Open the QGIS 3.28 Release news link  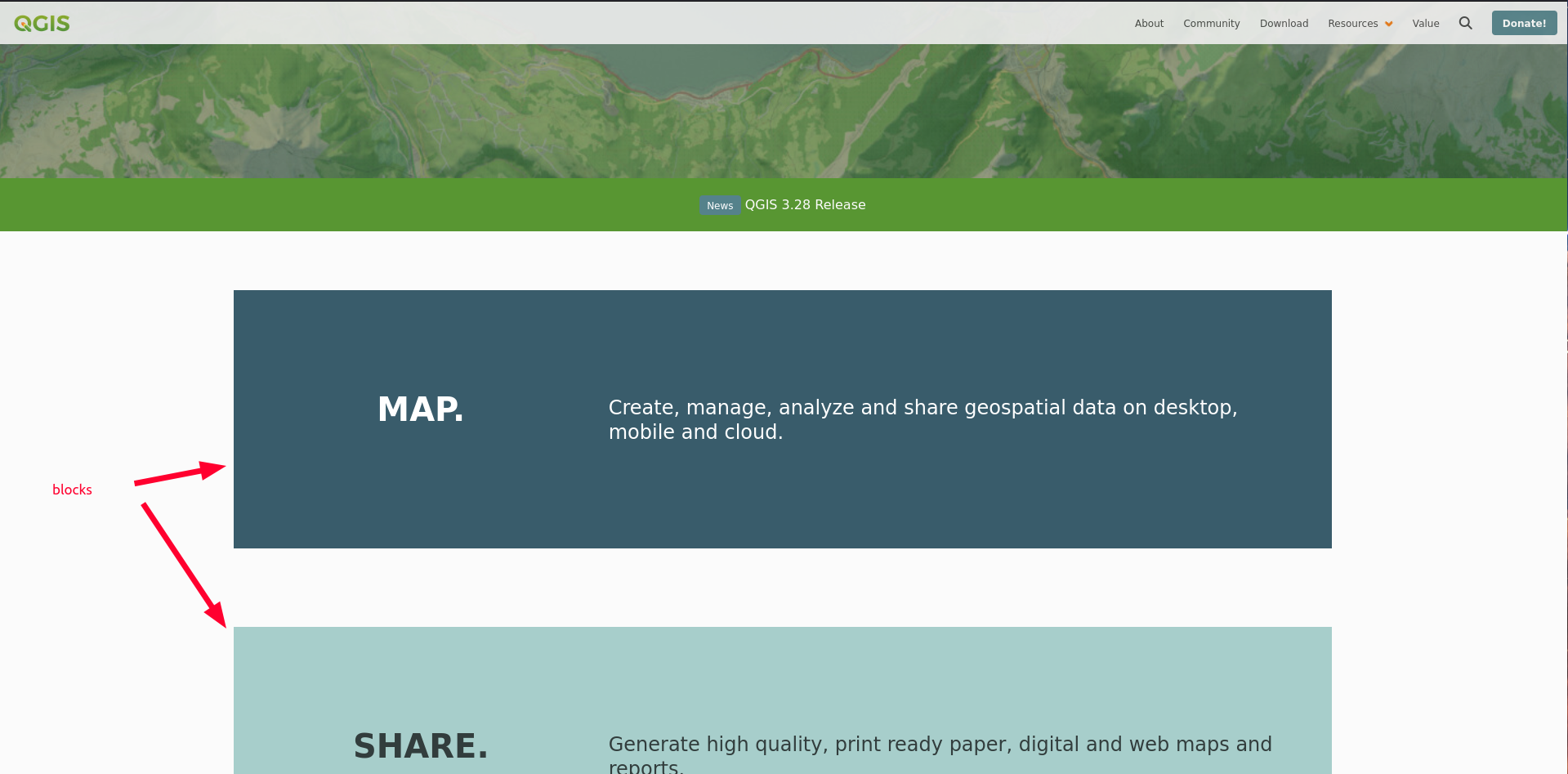(805, 205)
